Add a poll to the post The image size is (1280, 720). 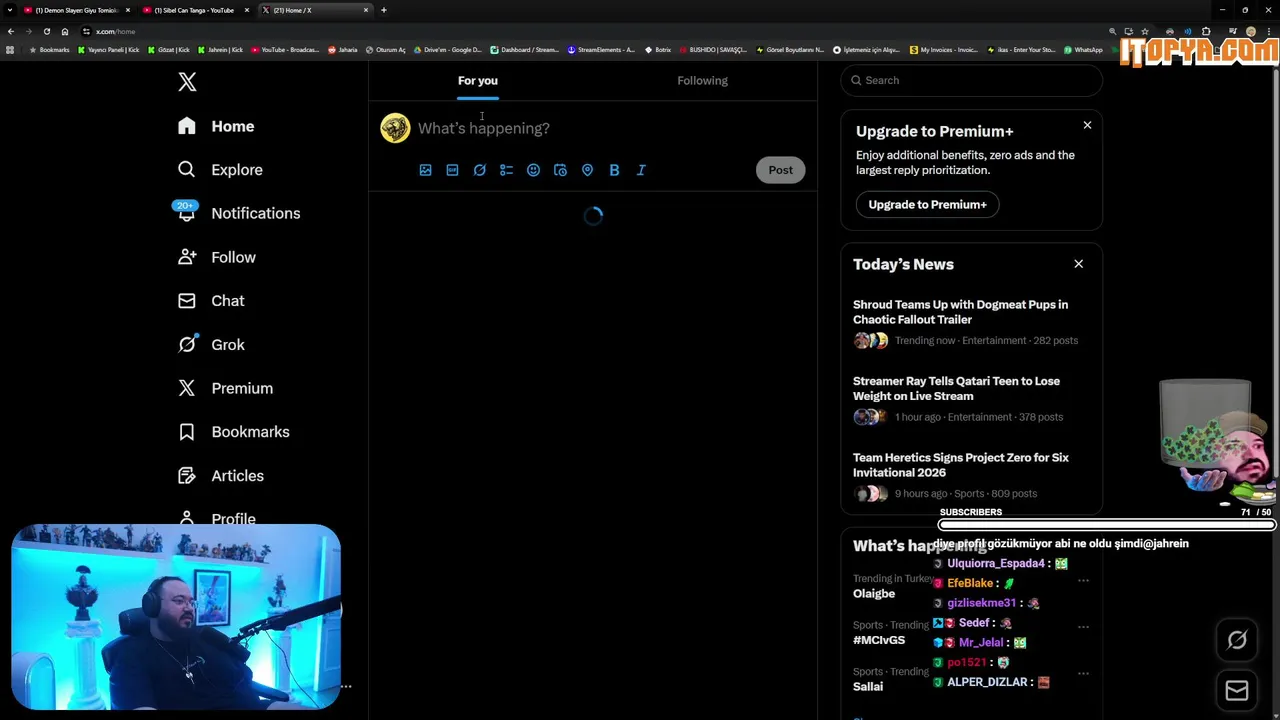click(x=506, y=170)
